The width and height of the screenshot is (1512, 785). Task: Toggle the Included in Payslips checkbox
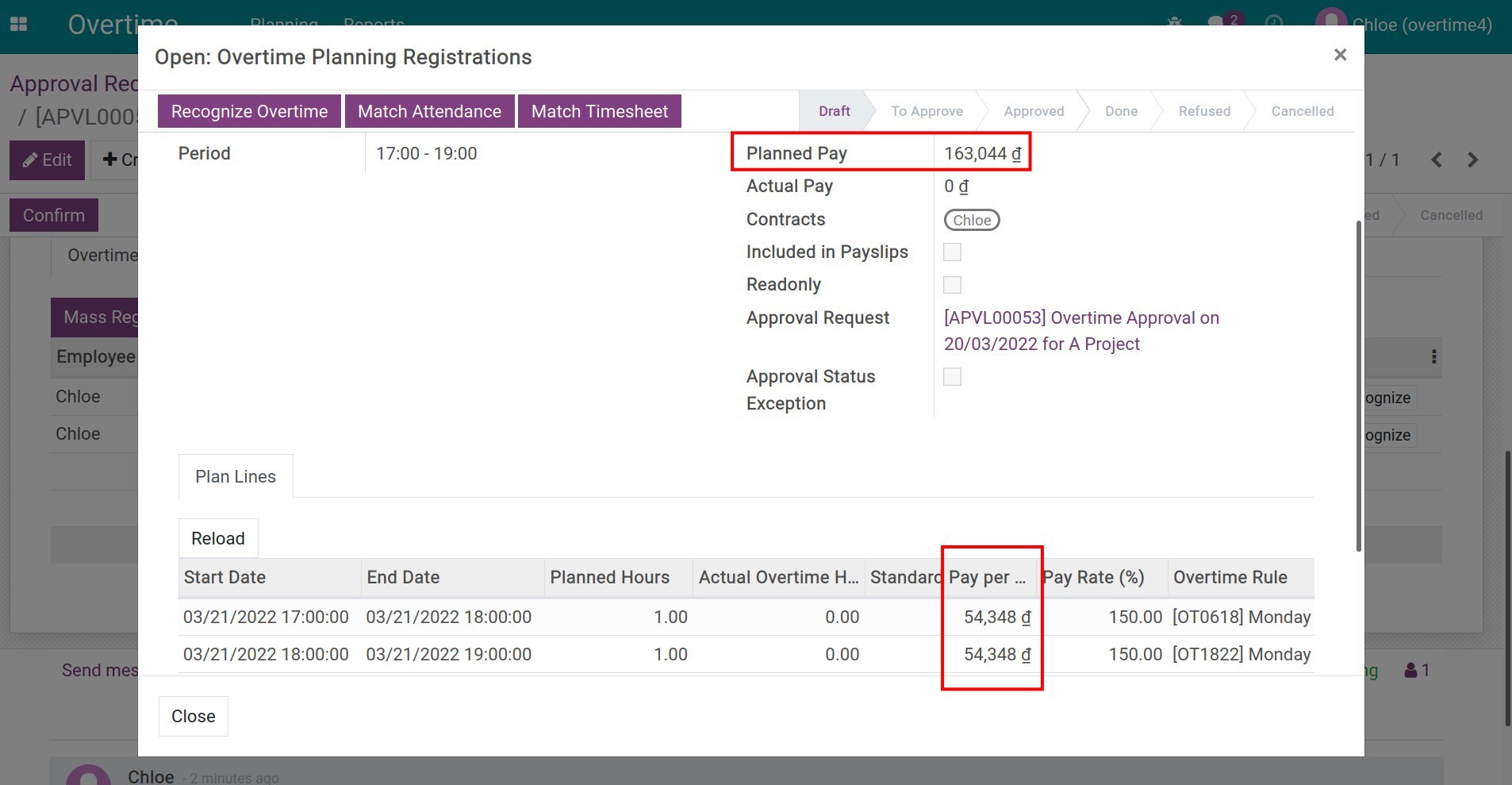pyautogui.click(x=952, y=252)
